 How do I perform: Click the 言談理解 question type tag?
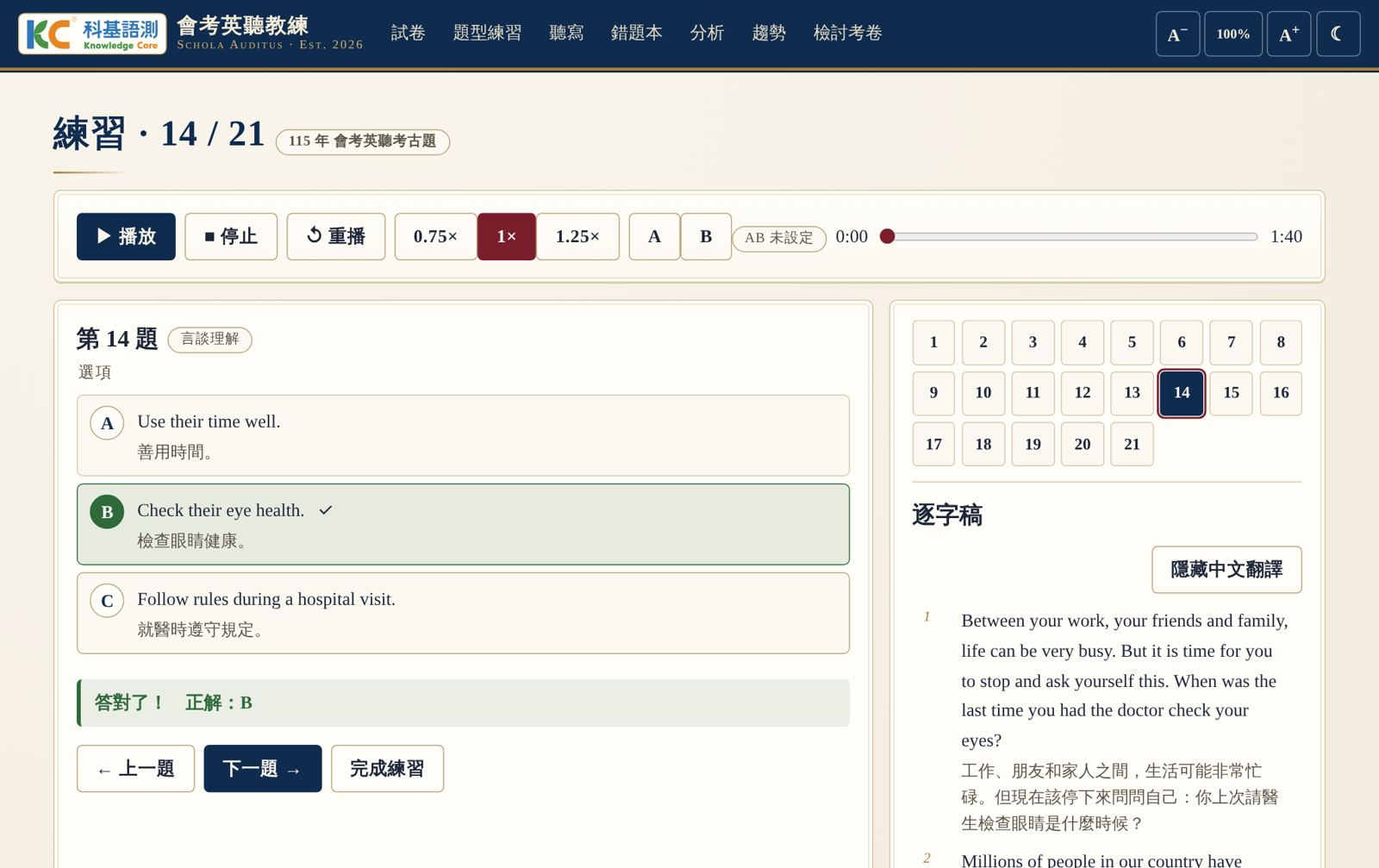[209, 340]
